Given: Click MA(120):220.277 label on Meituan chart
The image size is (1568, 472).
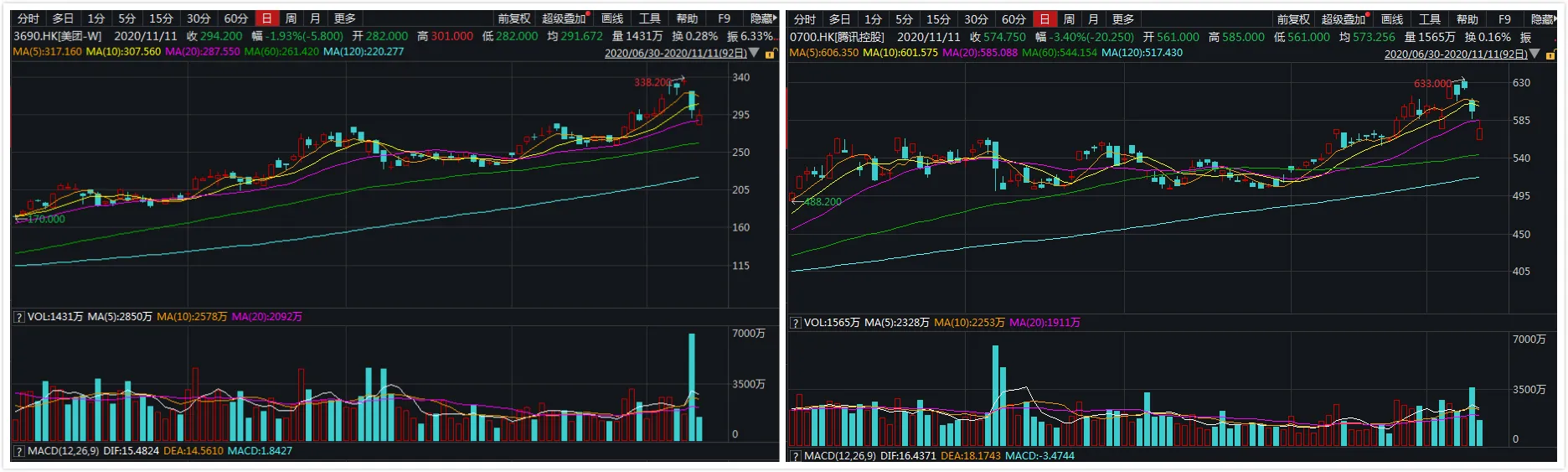Looking at the screenshot, I should click(x=364, y=52).
